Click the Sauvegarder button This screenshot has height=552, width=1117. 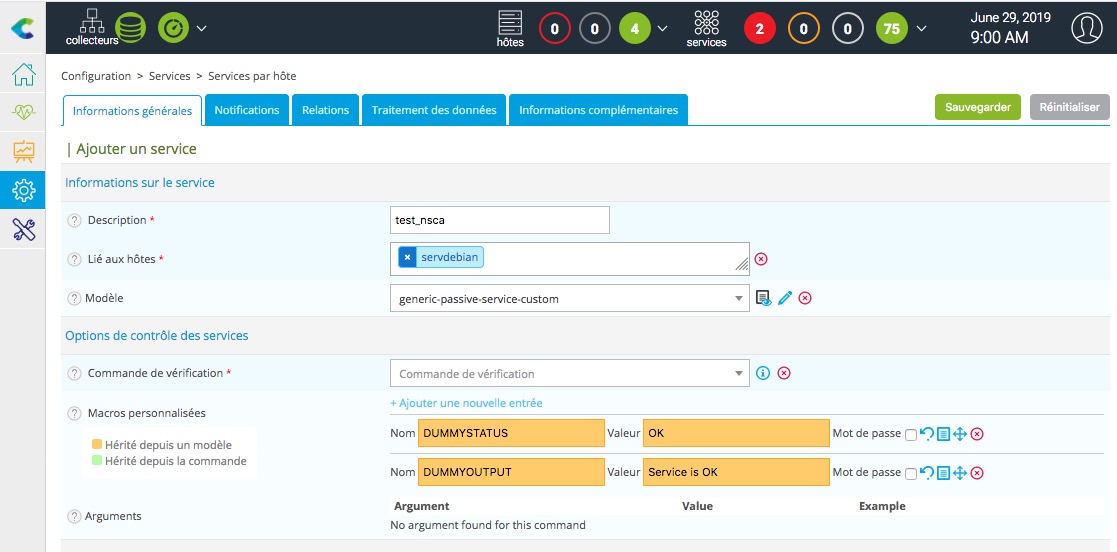(978, 107)
